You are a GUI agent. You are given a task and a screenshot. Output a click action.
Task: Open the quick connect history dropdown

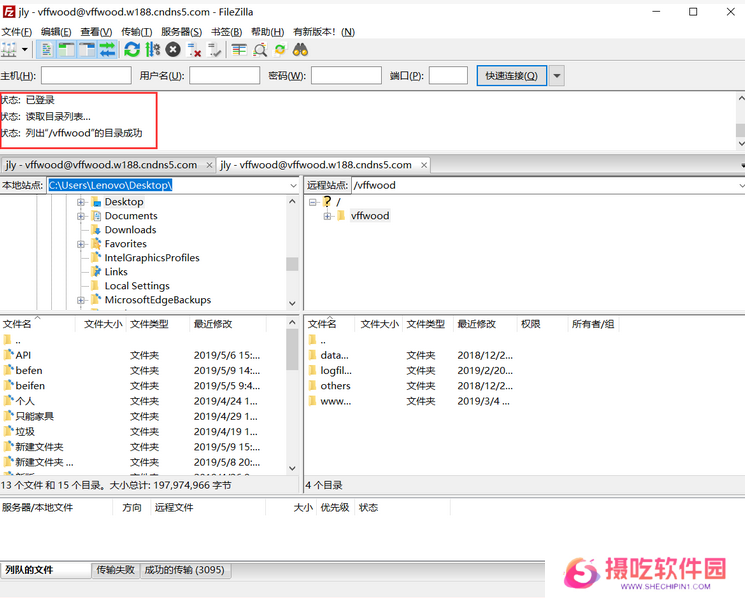[x=557, y=76]
